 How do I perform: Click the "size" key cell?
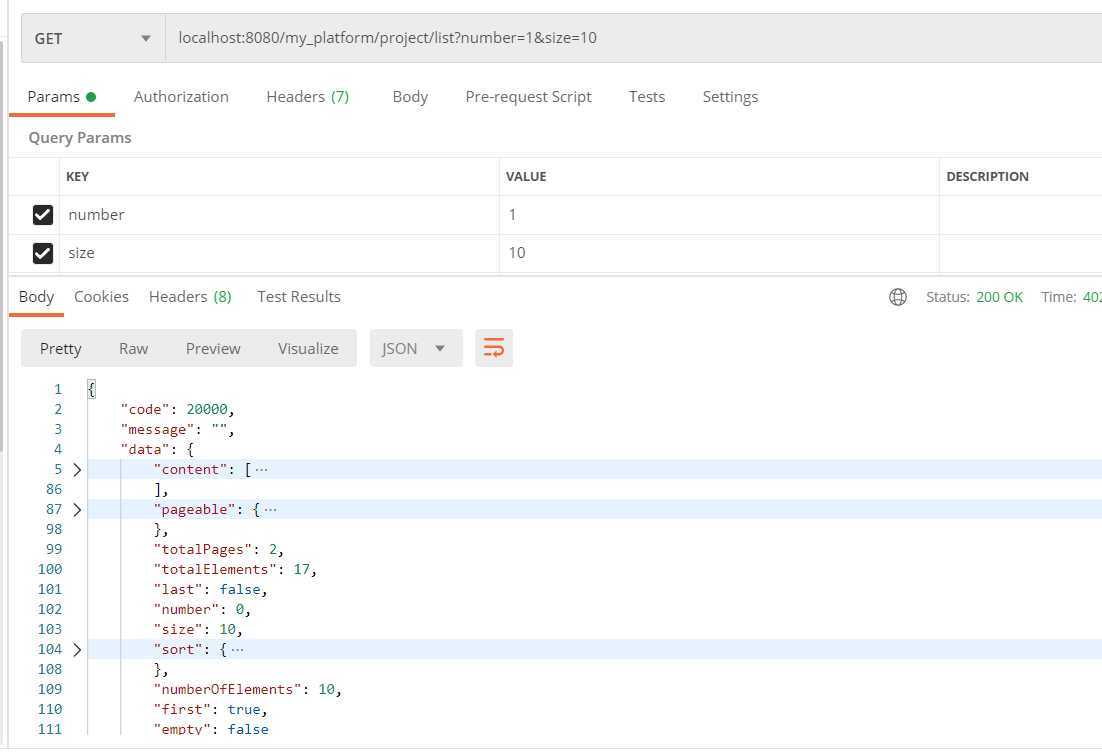pyautogui.click(x=279, y=253)
